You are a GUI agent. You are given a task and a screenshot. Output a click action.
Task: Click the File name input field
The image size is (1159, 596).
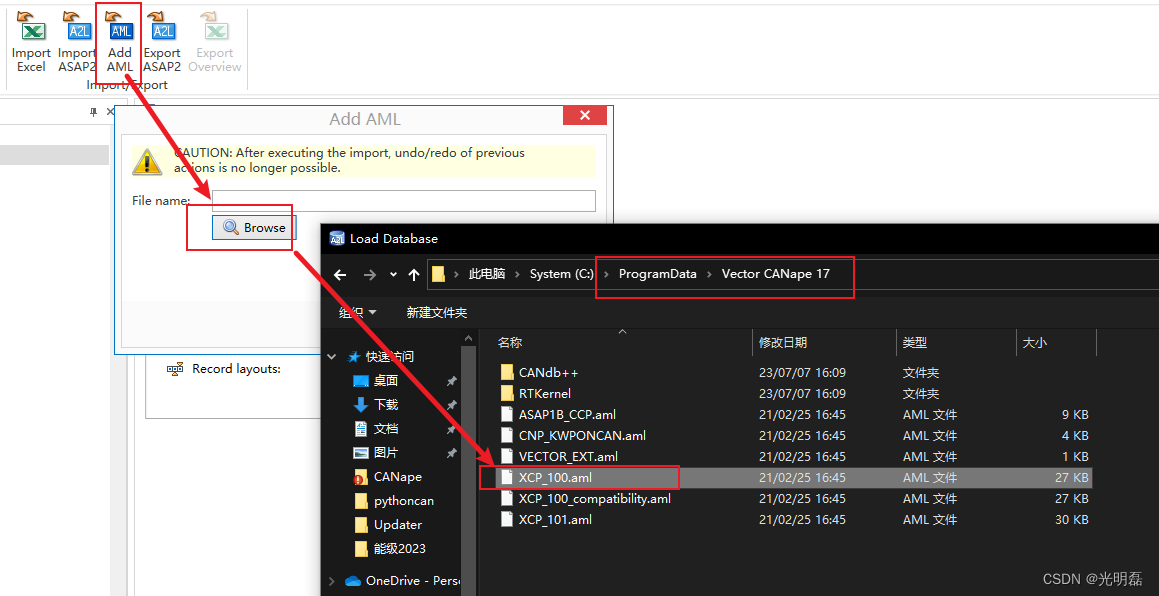pos(400,200)
